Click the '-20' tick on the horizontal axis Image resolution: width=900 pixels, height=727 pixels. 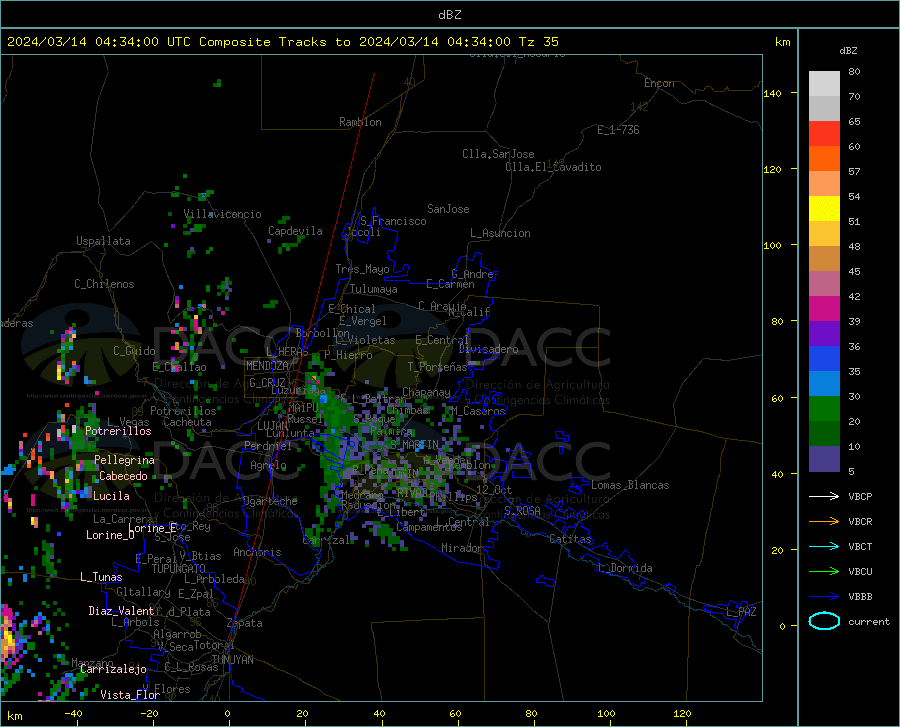click(149, 713)
